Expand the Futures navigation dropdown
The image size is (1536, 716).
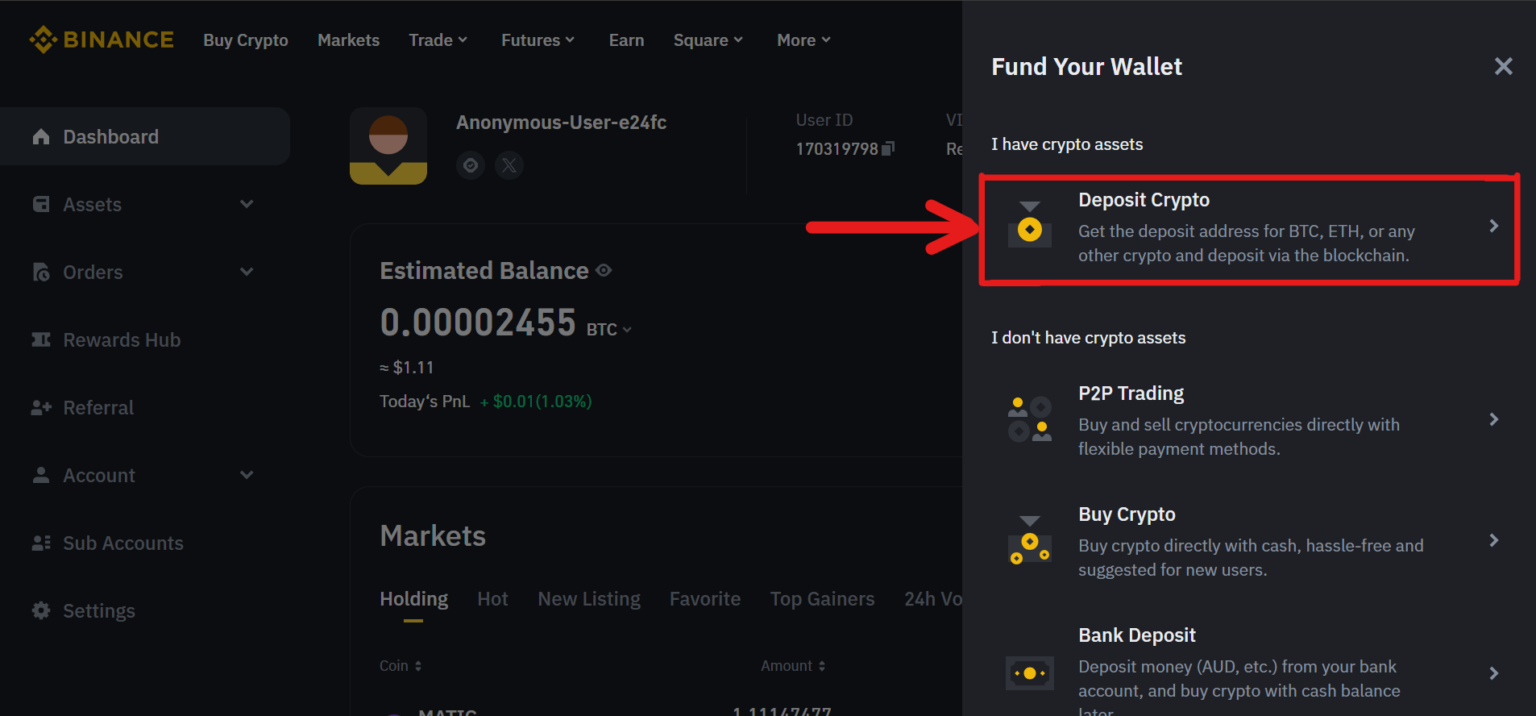pyautogui.click(x=537, y=40)
